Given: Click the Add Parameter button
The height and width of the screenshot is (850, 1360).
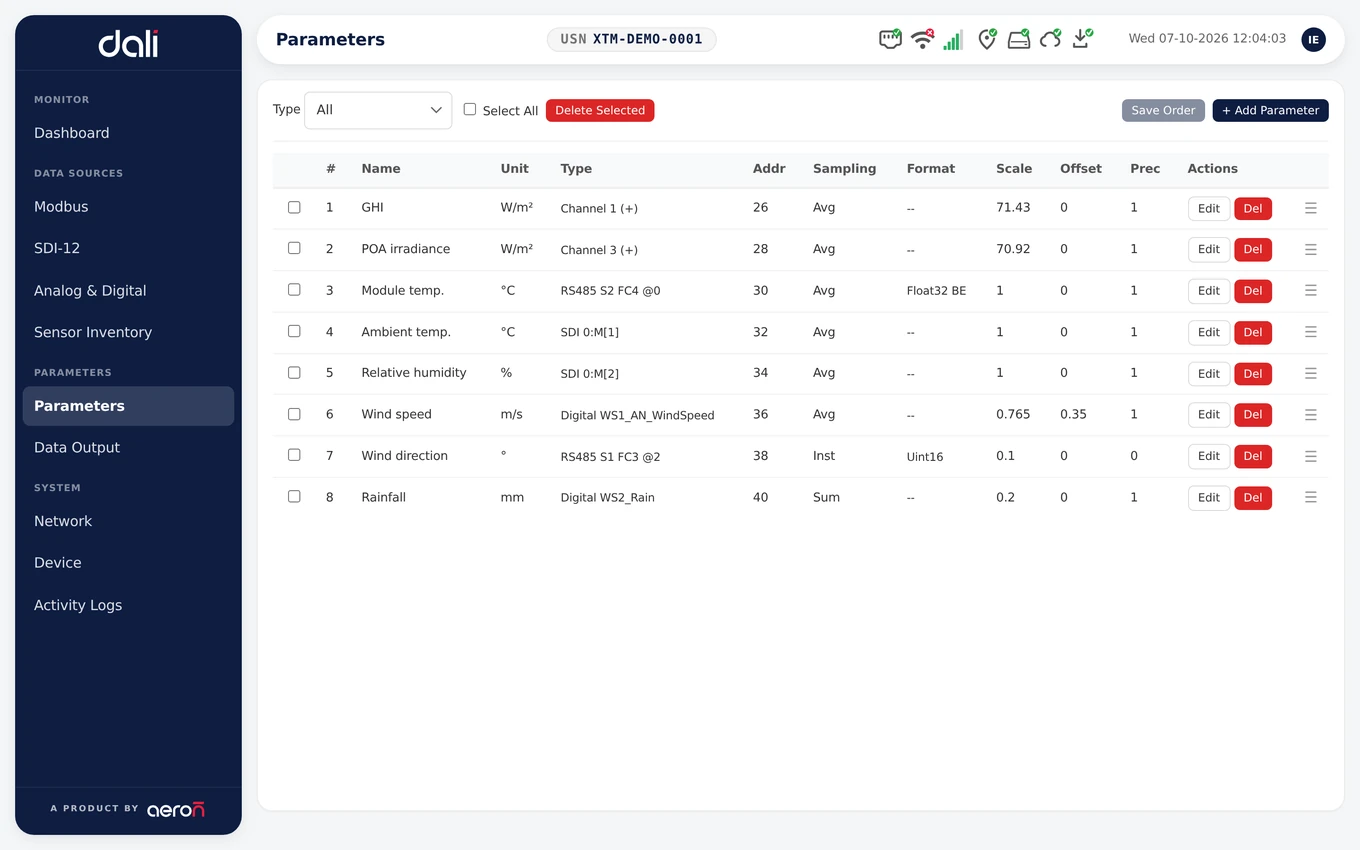Looking at the screenshot, I should [x=1270, y=110].
